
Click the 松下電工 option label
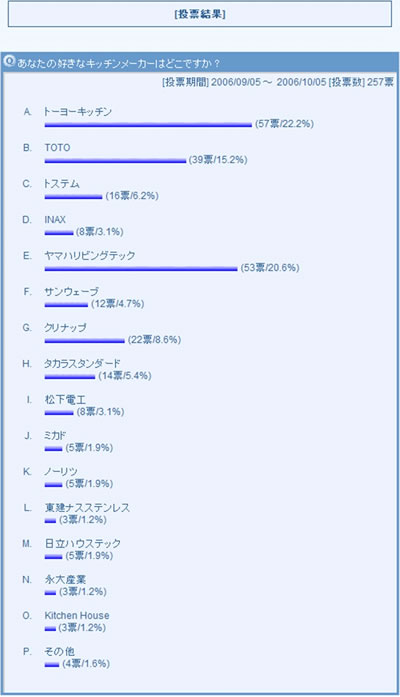65,400
